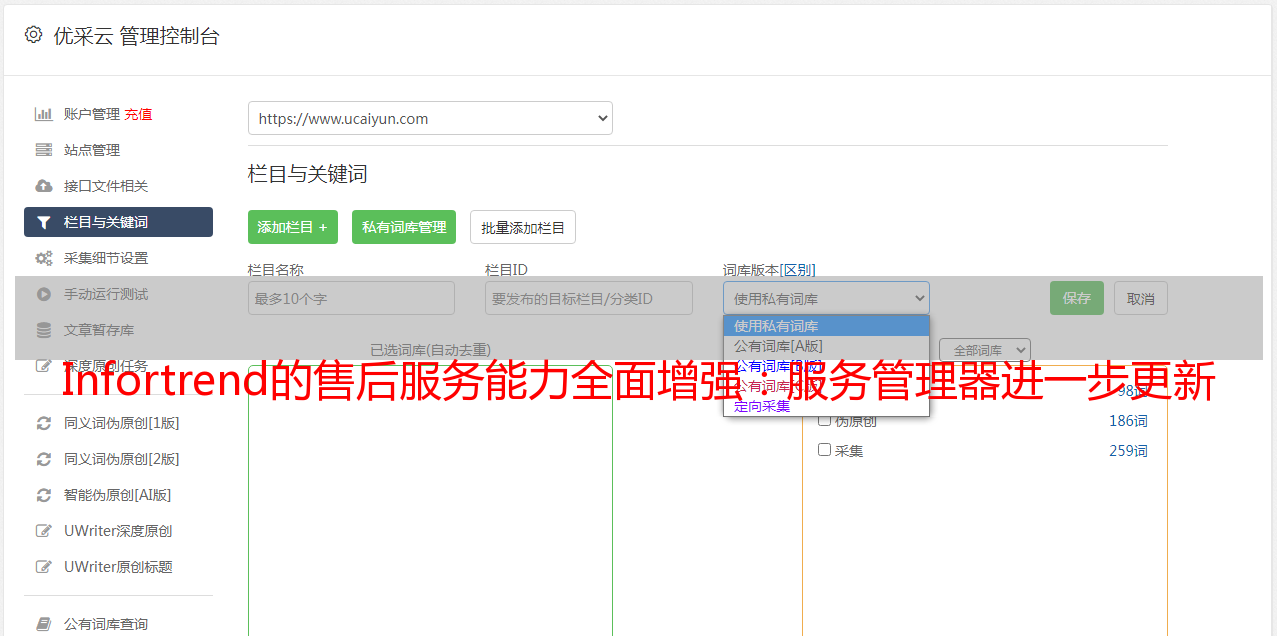The height and width of the screenshot is (636, 1277).
Task: Click the 186词 count link
Action: (1128, 421)
